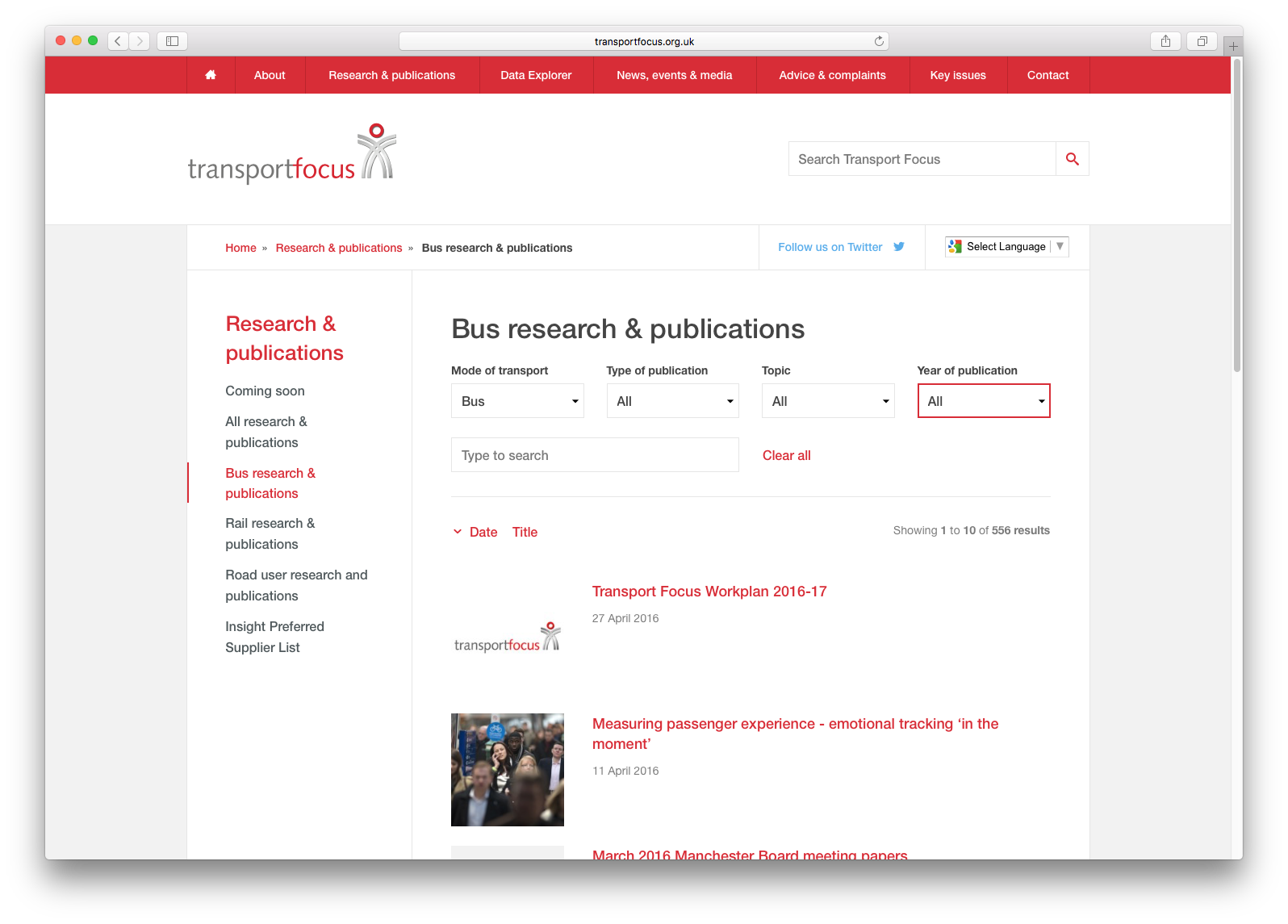Click the Workplan transportfocus thumbnail

508,637
